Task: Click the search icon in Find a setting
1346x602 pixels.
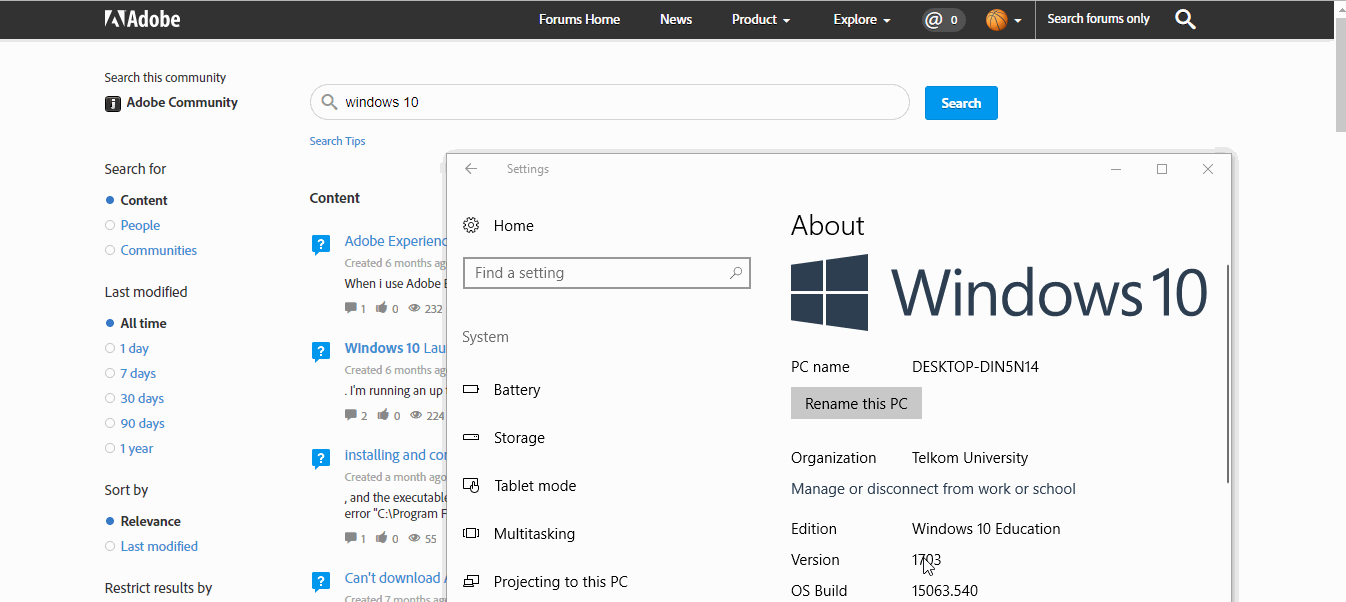Action: 736,273
